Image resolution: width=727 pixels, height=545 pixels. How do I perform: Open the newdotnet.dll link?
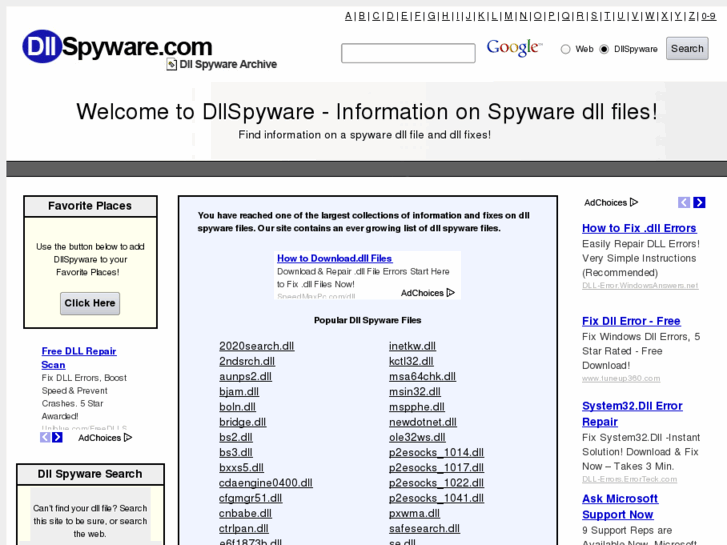click(422, 422)
